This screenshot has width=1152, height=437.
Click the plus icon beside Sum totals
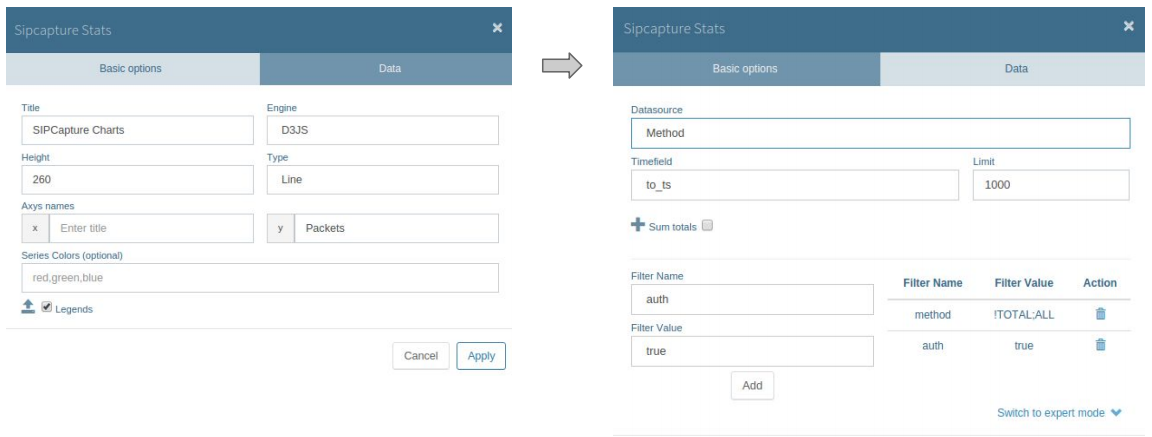(x=638, y=225)
